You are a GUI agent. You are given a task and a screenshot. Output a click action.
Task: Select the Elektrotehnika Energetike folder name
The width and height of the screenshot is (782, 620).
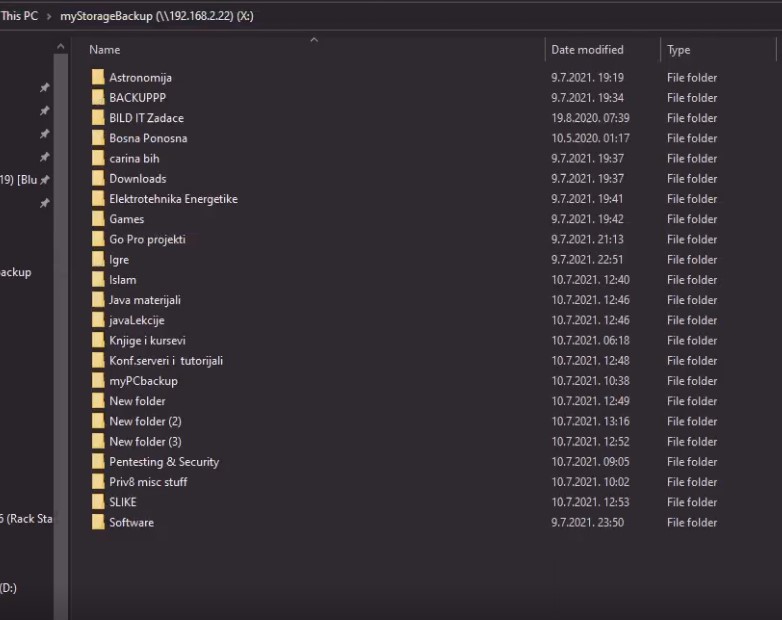[x=173, y=199]
